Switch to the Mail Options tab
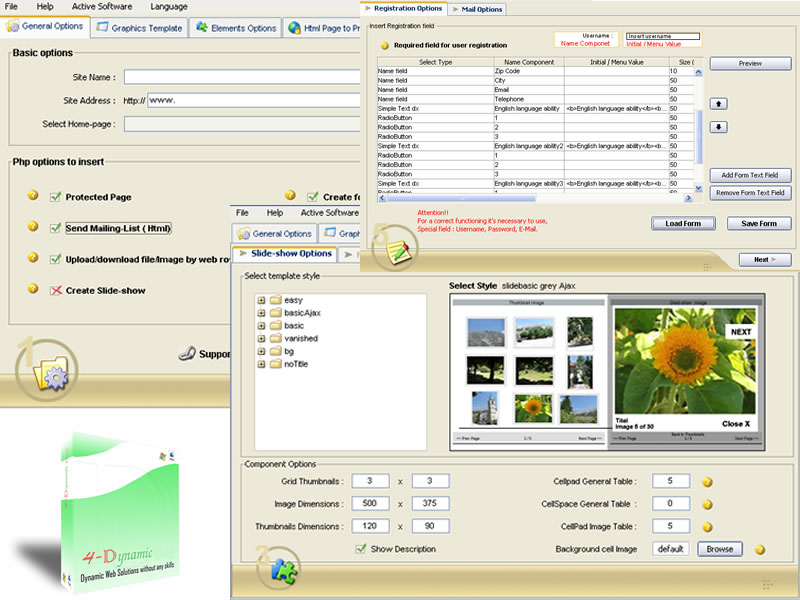Viewport: 800px width, 600px height. click(477, 9)
